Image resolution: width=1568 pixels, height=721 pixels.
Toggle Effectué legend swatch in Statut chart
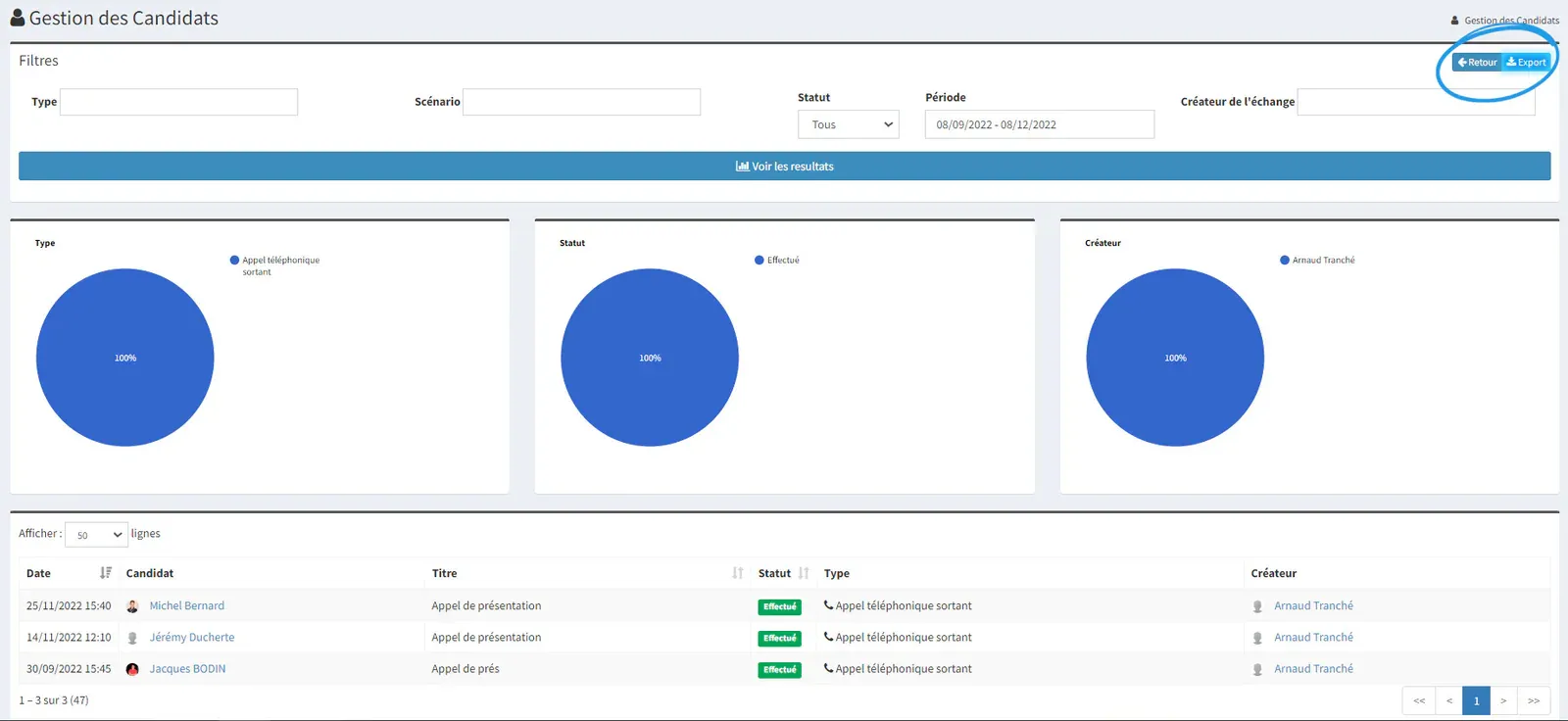pyautogui.click(x=759, y=260)
